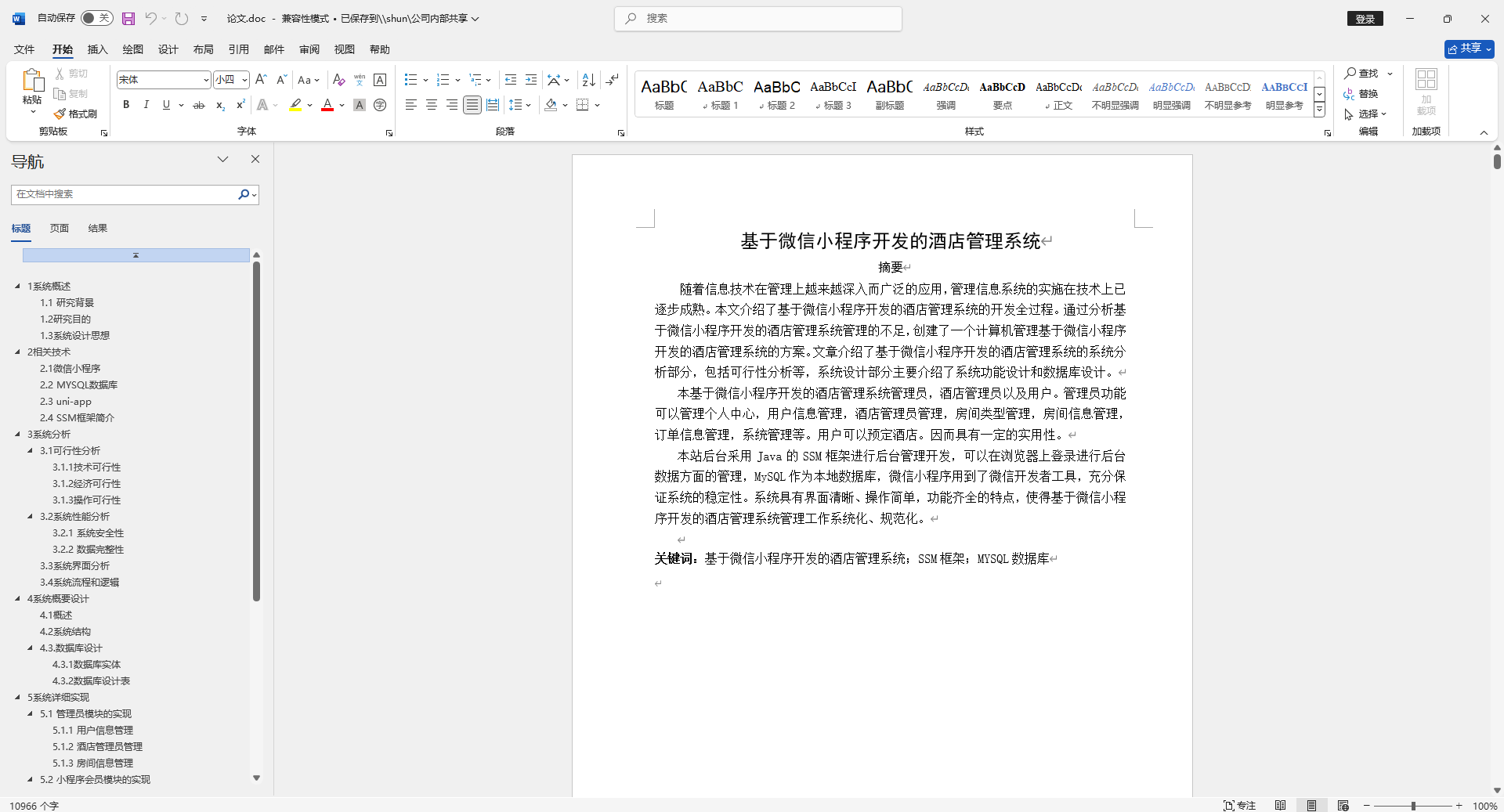
Task: Click the Paste (粘贴) clipboard icon
Action: click(32, 80)
